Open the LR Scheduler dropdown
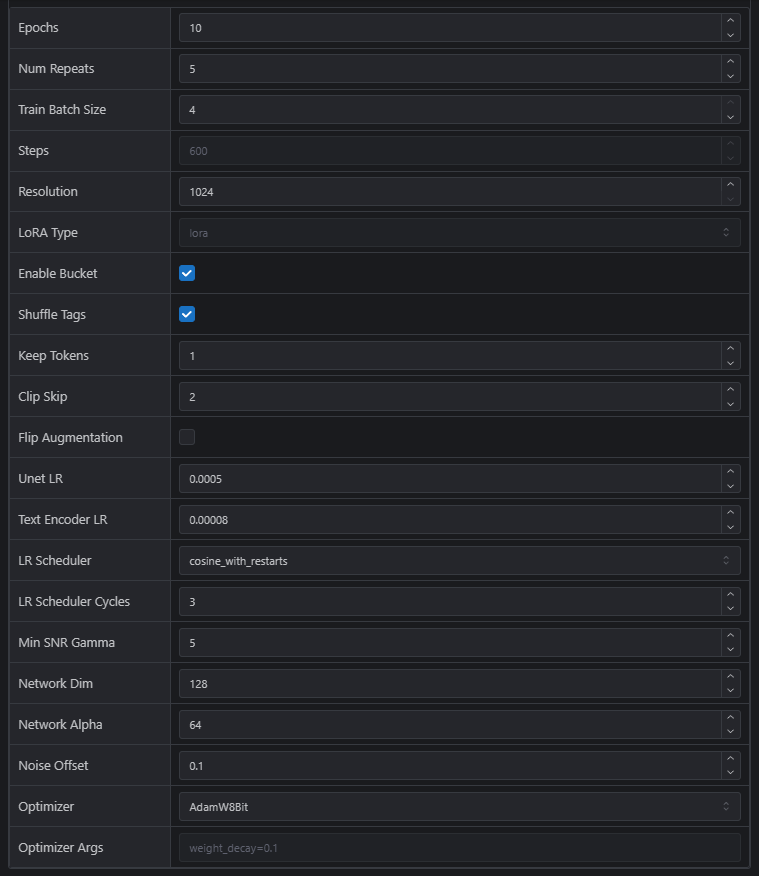759x876 pixels. tap(459, 560)
